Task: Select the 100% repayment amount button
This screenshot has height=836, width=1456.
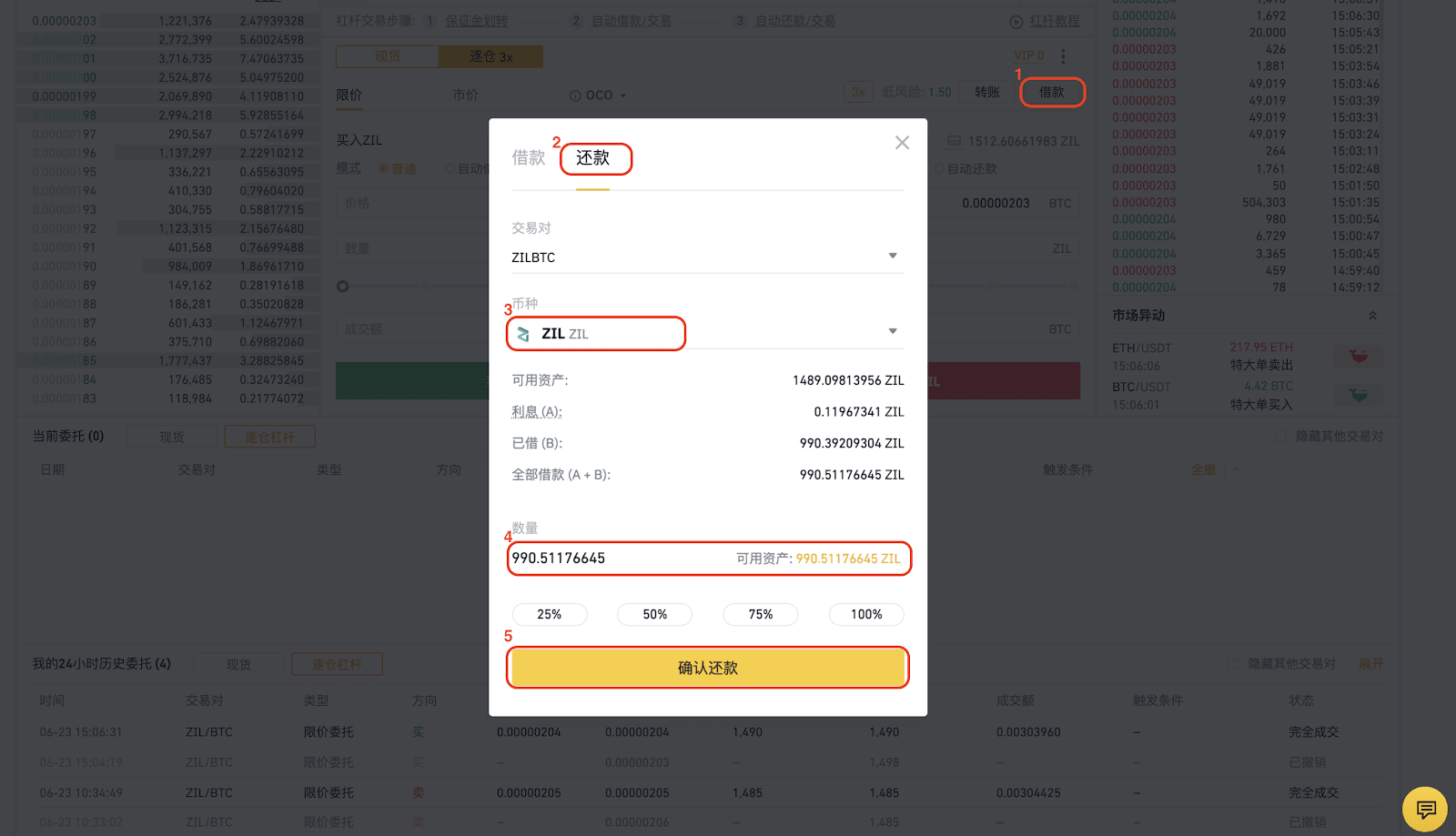Action: point(865,614)
